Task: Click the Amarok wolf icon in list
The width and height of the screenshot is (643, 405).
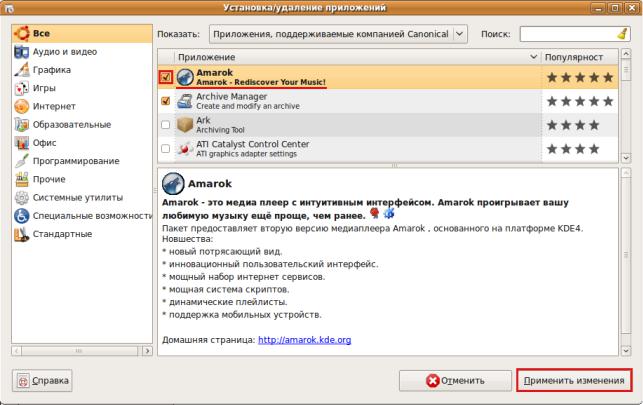Action: pos(185,77)
